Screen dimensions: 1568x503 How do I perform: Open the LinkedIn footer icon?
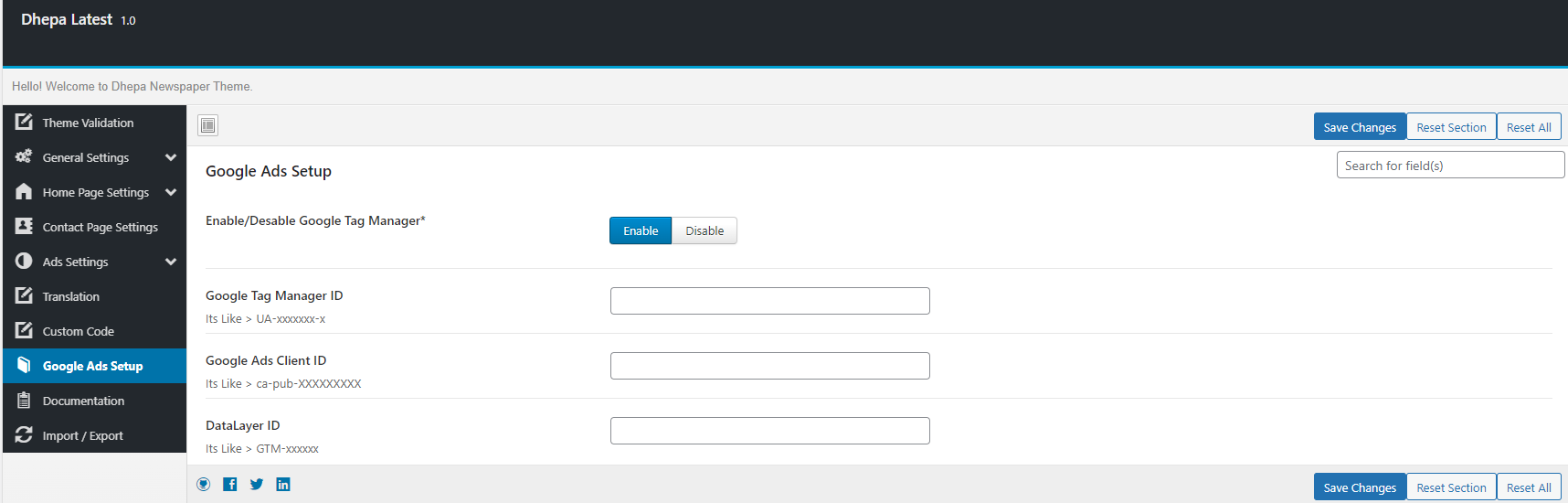tap(283, 485)
